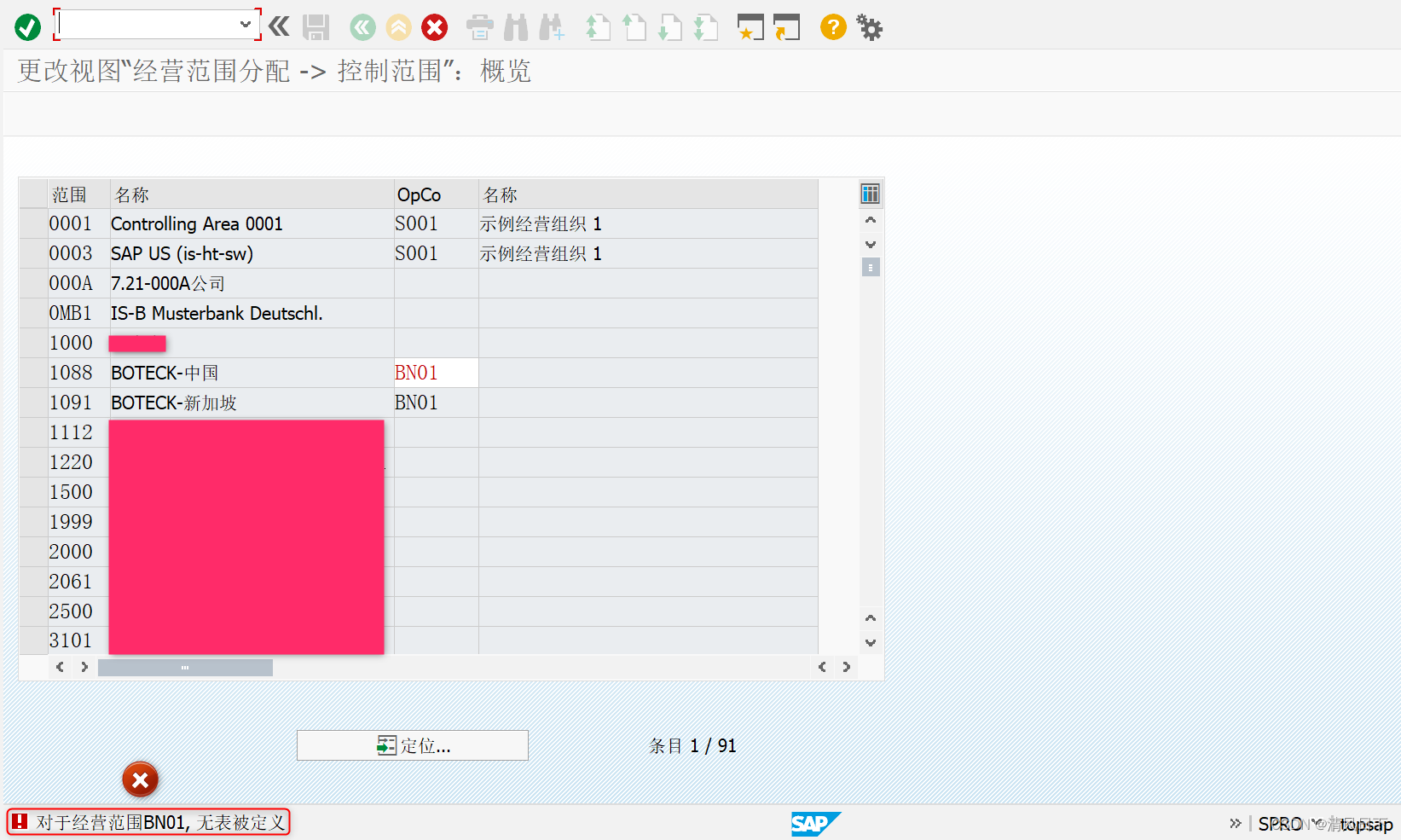The image size is (1401, 840).
Task: Click the table configuration icon above the scrollbar
Action: 870,194
